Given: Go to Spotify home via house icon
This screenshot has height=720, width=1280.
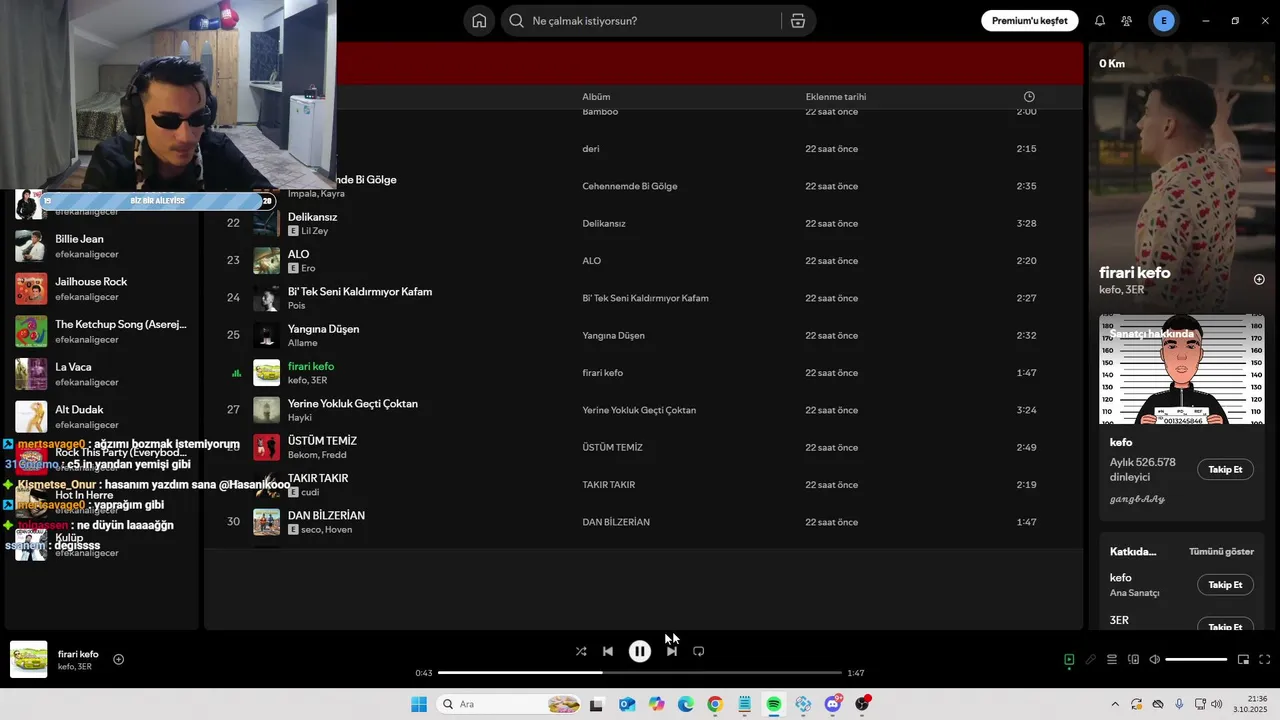Looking at the screenshot, I should coord(479,21).
